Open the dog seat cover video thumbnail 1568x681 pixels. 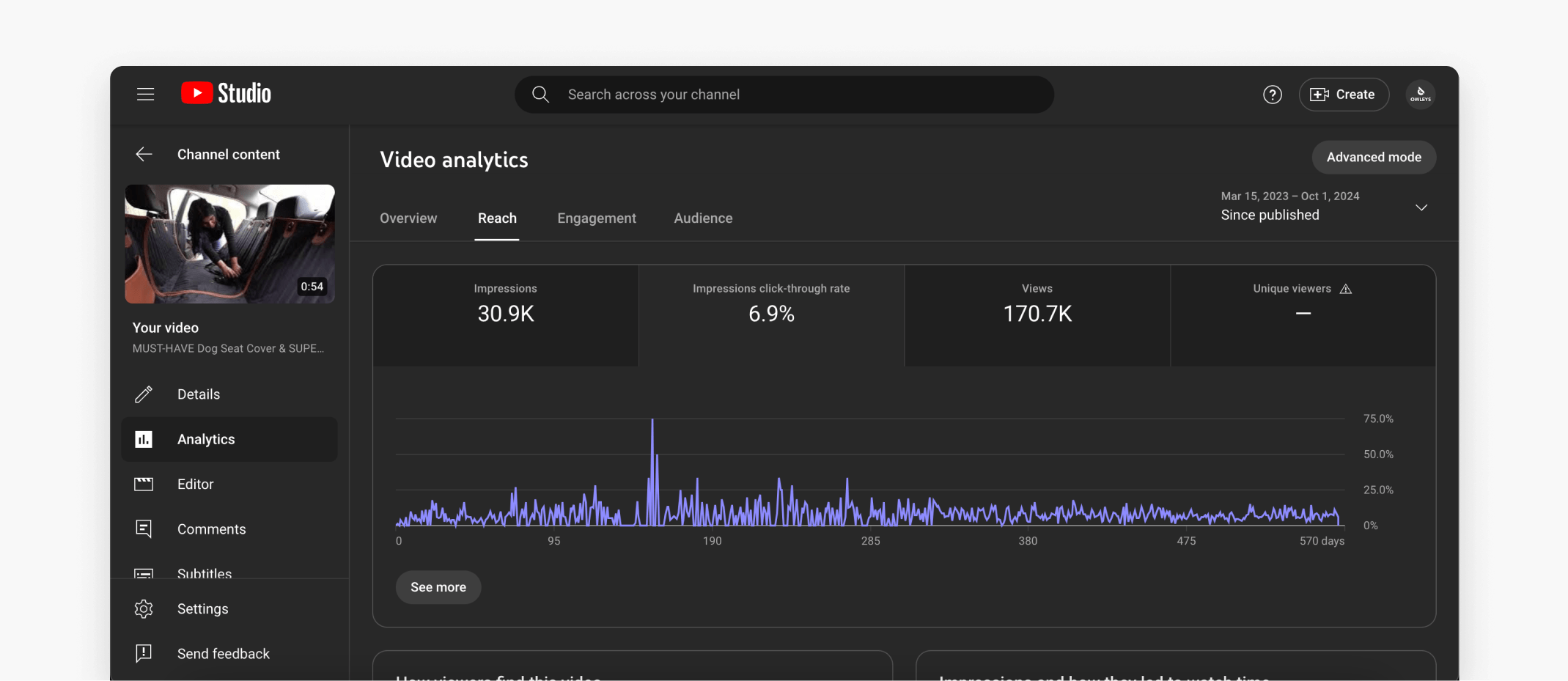(229, 244)
